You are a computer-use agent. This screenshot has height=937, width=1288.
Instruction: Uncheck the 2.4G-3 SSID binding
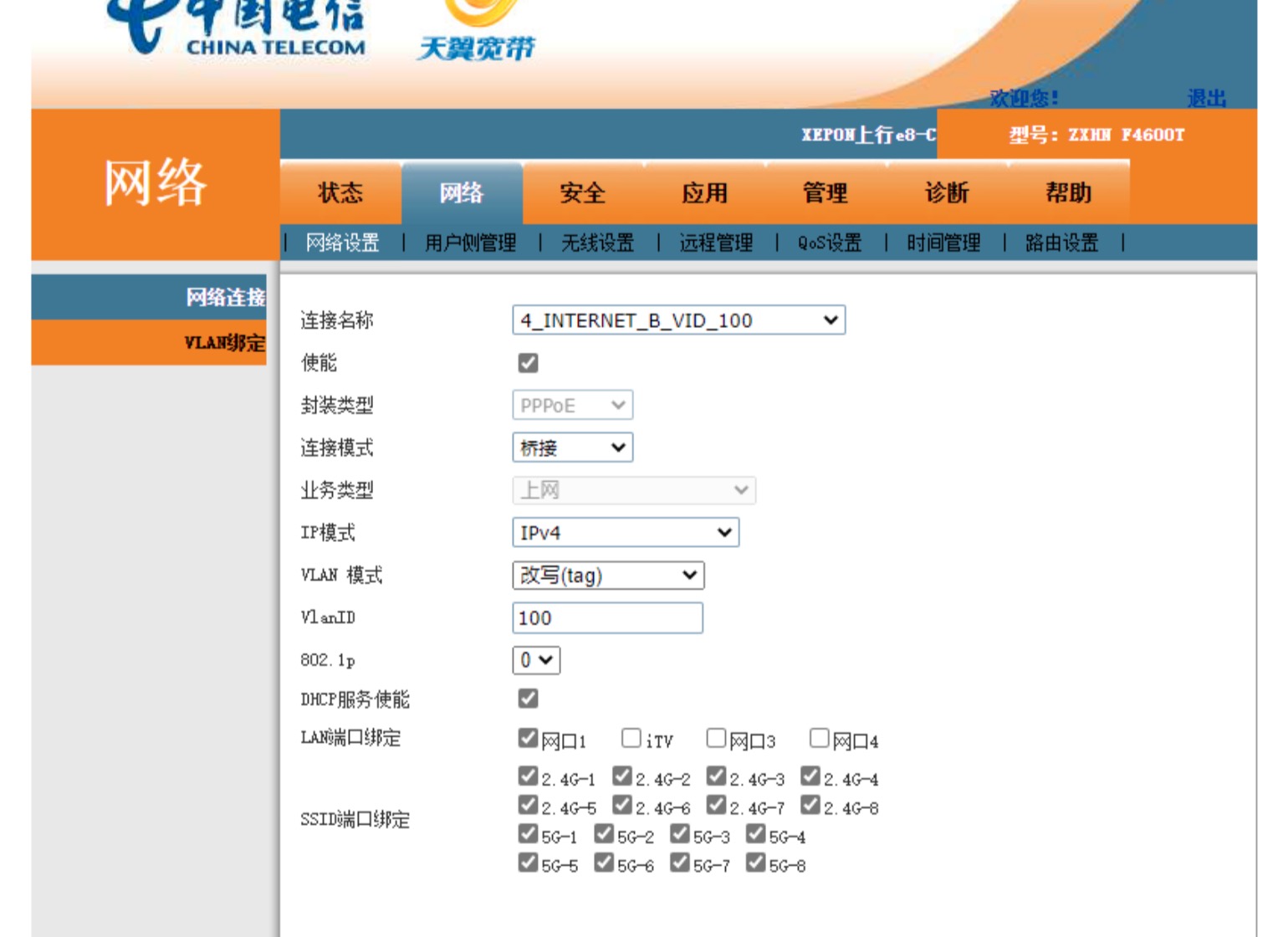pos(715,776)
